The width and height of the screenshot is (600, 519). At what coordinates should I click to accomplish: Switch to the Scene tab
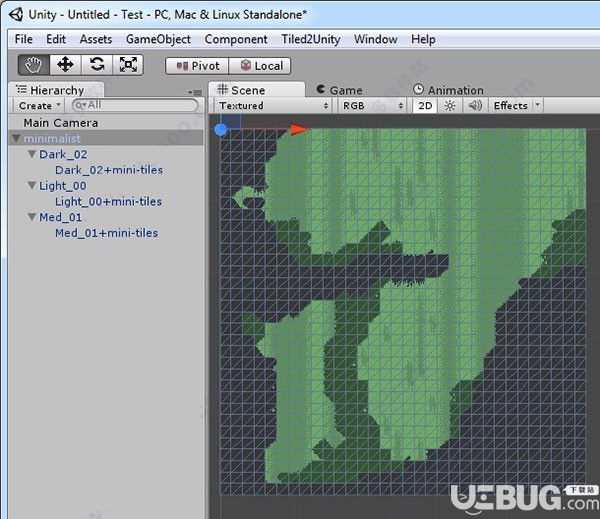pyautogui.click(x=257, y=90)
